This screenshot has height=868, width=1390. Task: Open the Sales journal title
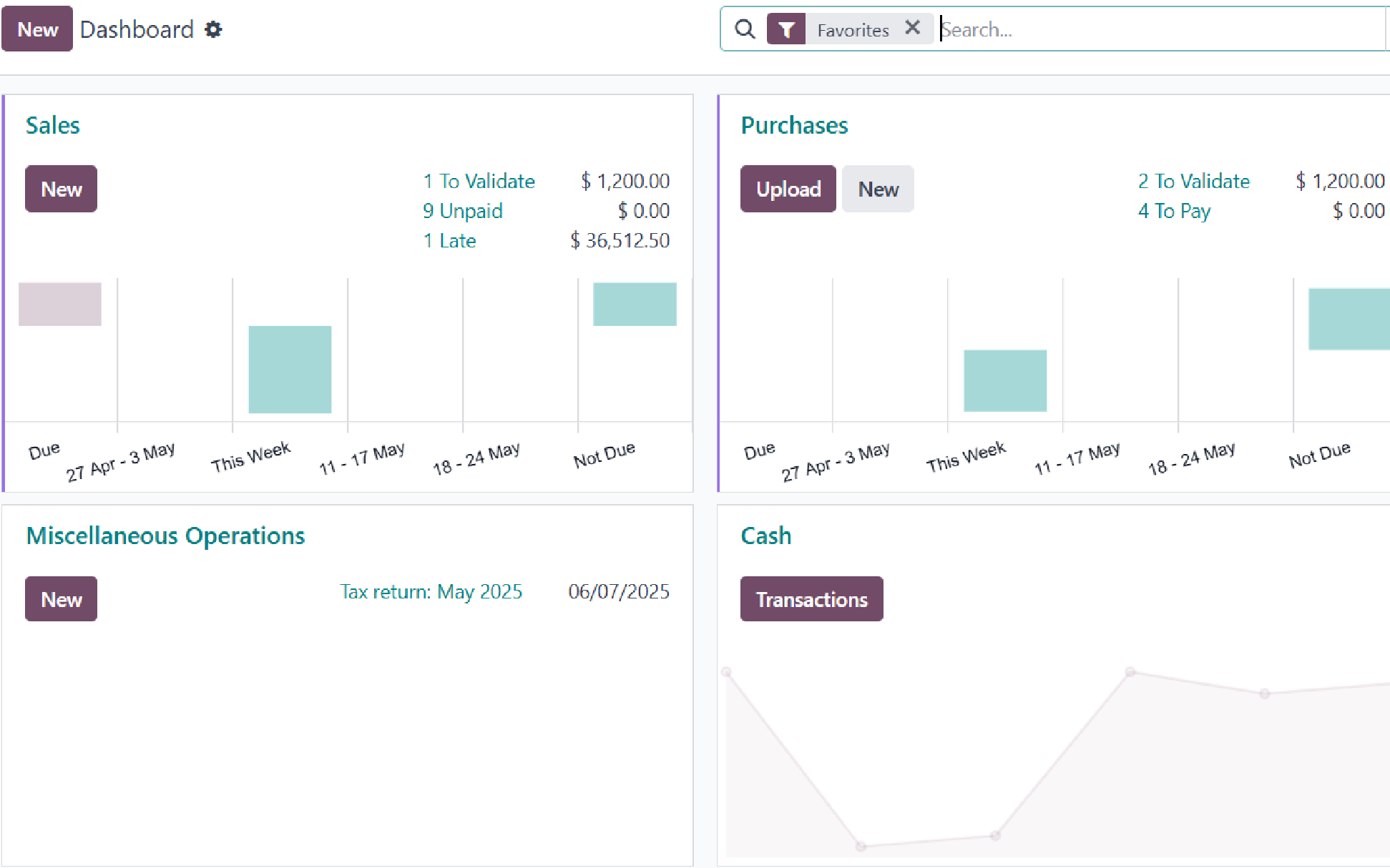coord(53,125)
